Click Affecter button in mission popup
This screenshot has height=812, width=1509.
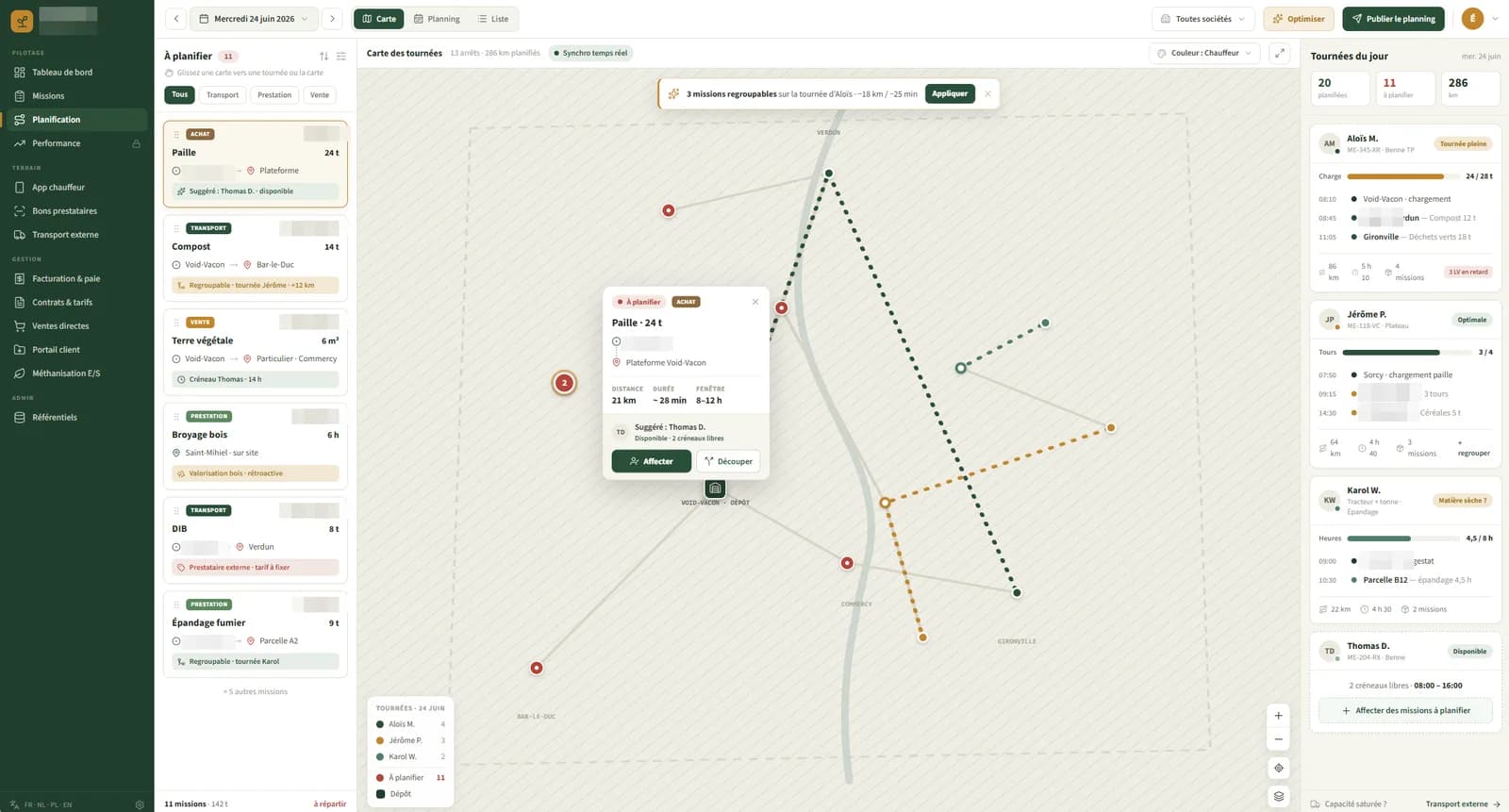tap(651, 461)
